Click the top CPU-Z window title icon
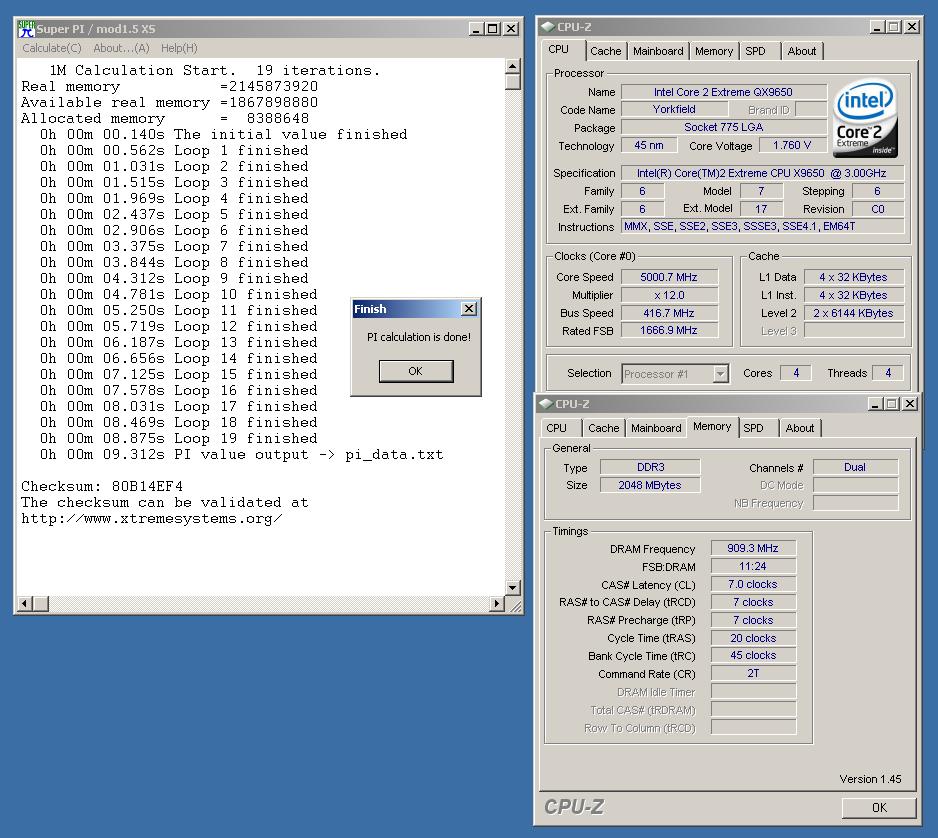The height and width of the screenshot is (838, 938). click(x=547, y=27)
